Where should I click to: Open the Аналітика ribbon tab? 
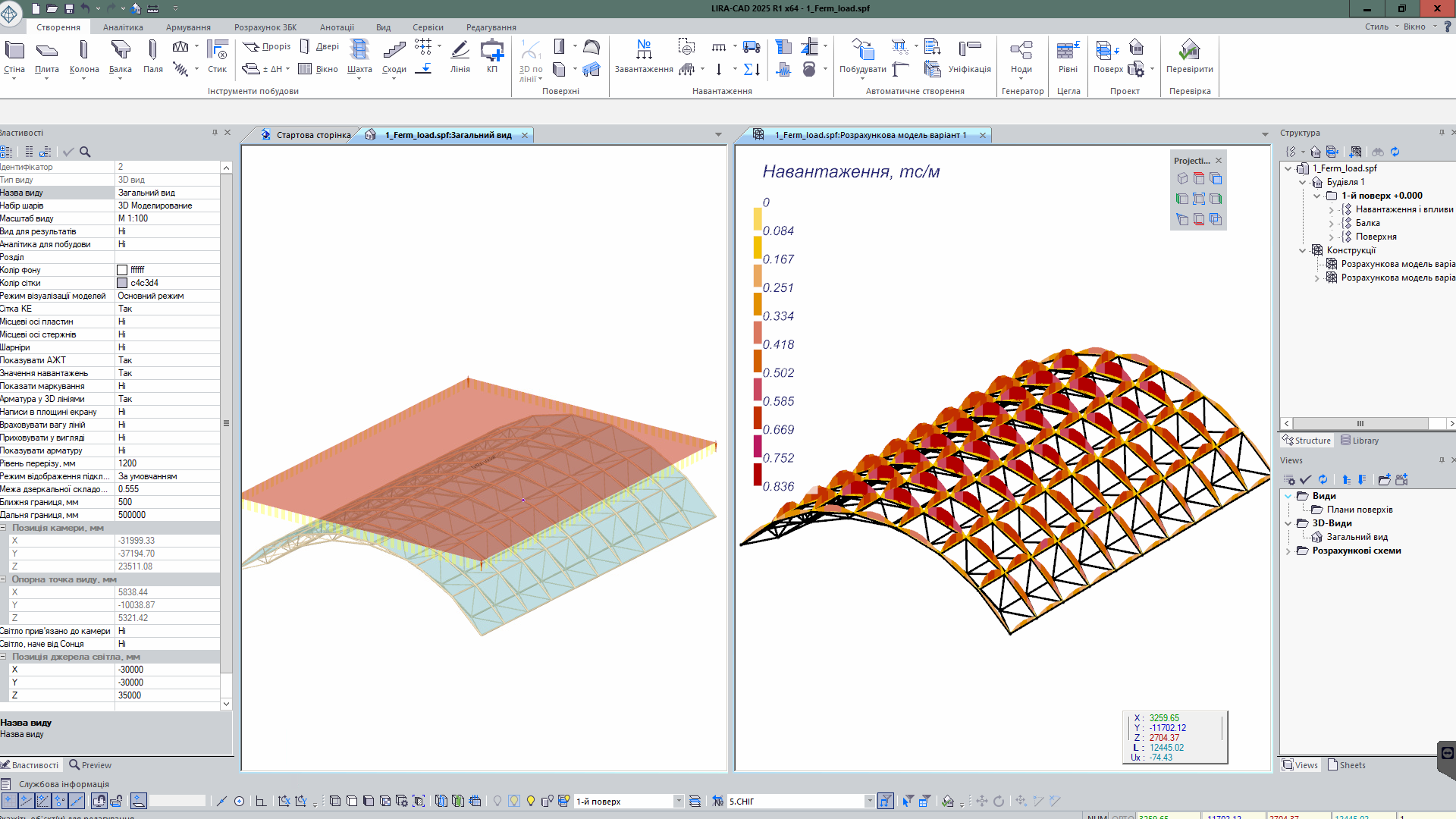pos(123,27)
